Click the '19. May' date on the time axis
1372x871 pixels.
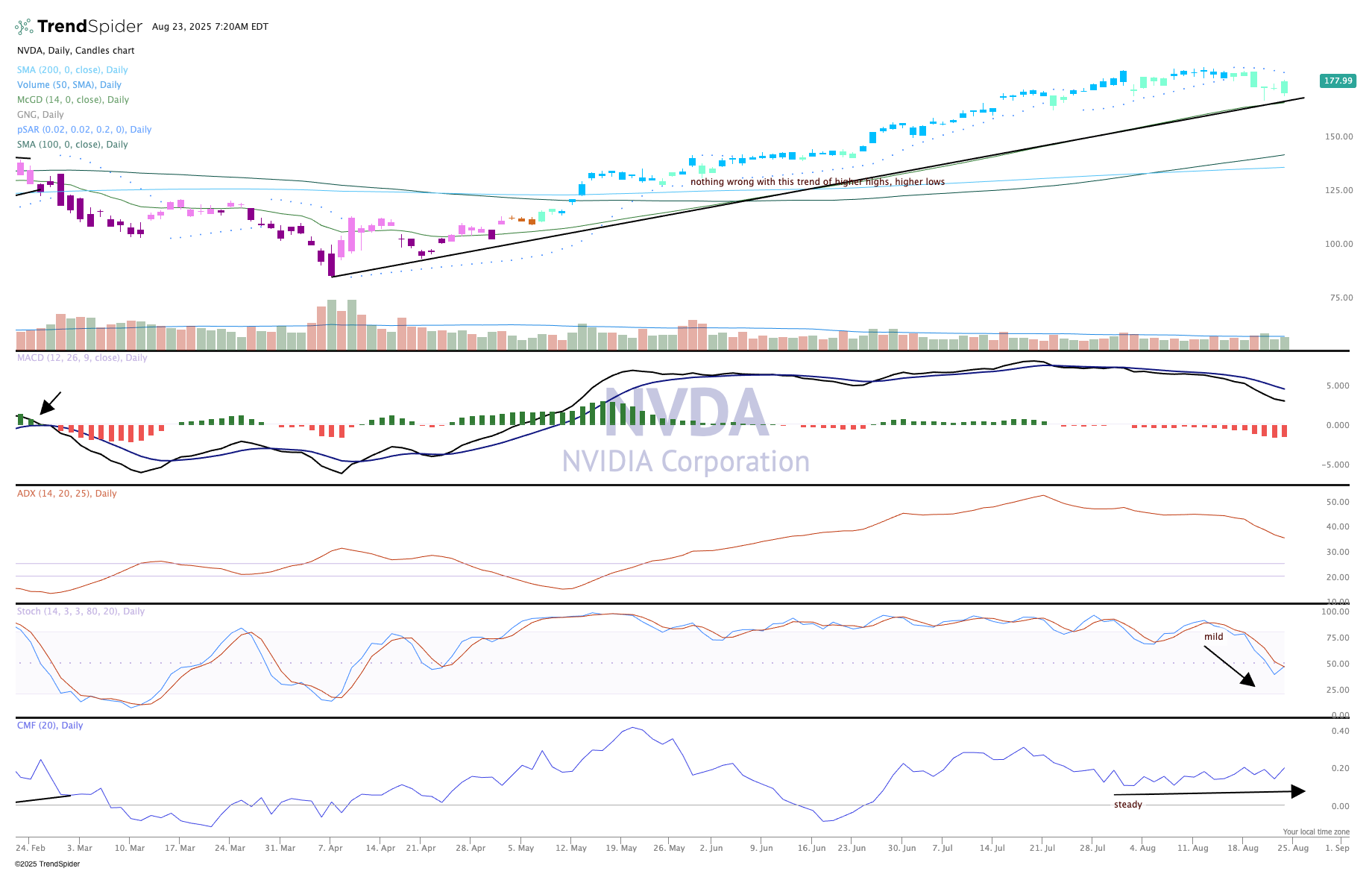coord(621,848)
